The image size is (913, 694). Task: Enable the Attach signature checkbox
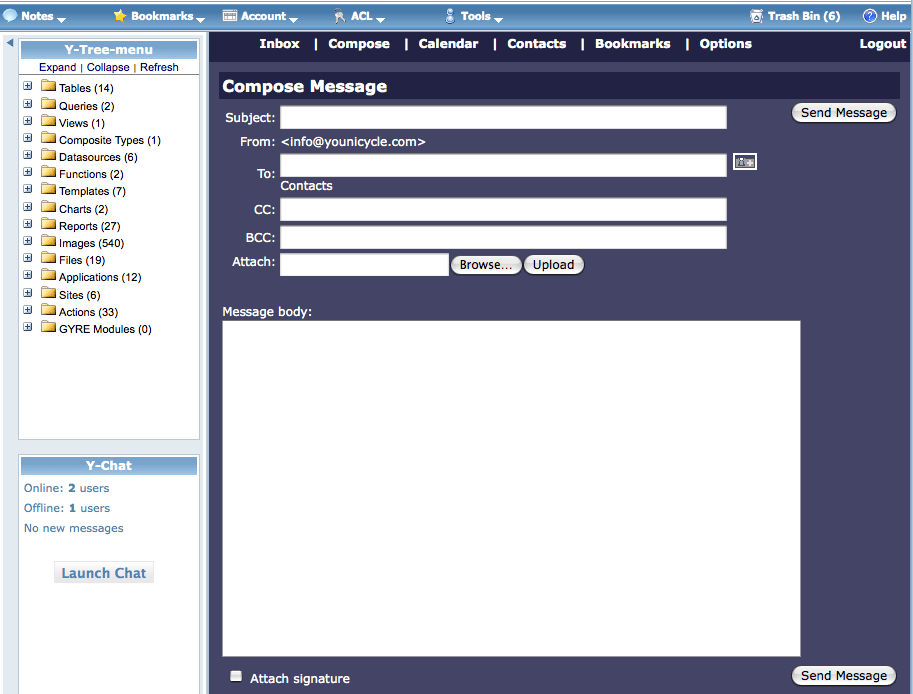(236, 676)
